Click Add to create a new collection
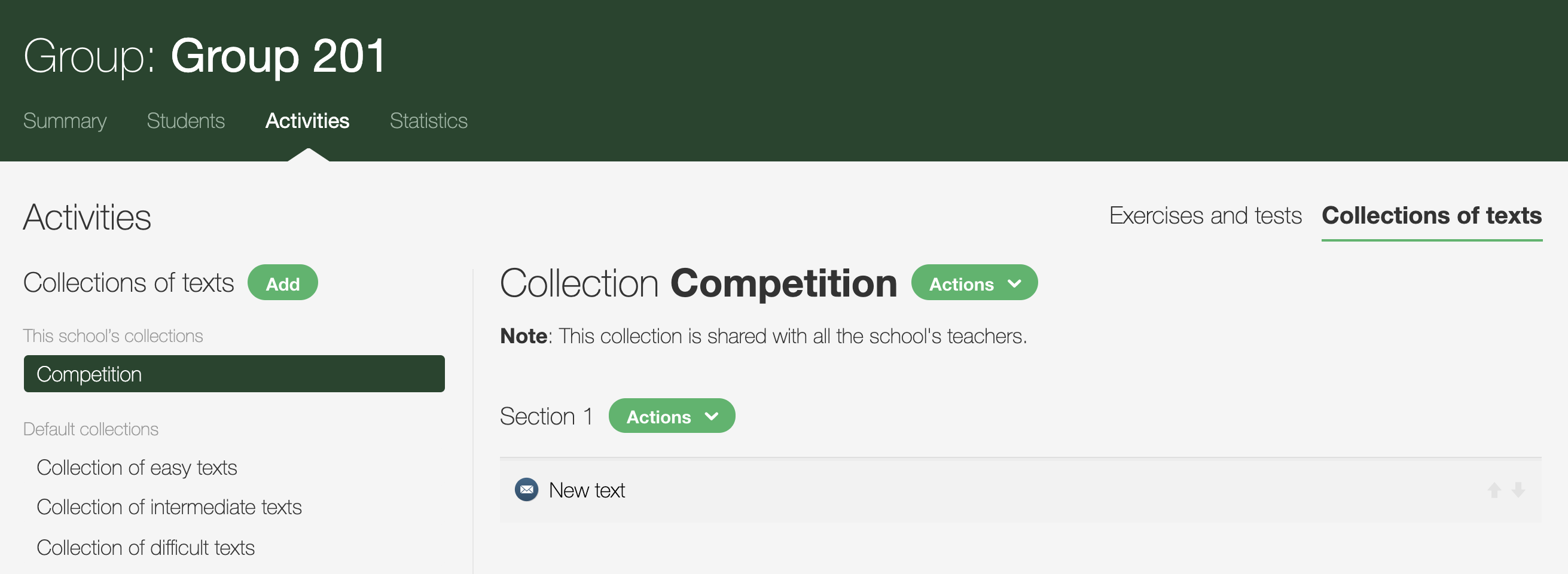 (282, 282)
